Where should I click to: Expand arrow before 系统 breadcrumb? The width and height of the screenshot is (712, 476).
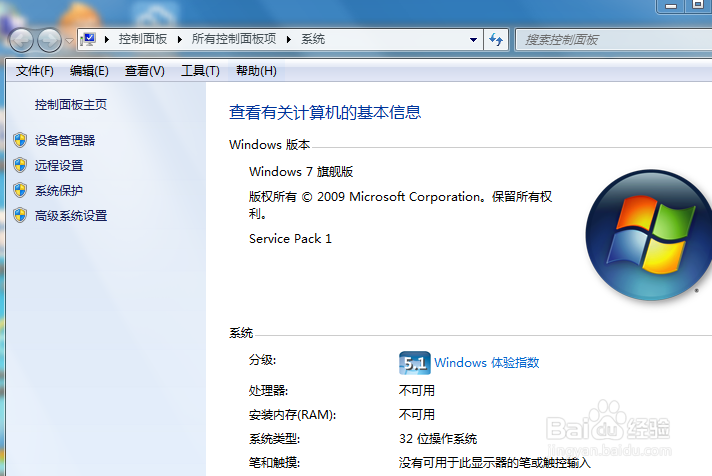(x=289, y=40)
